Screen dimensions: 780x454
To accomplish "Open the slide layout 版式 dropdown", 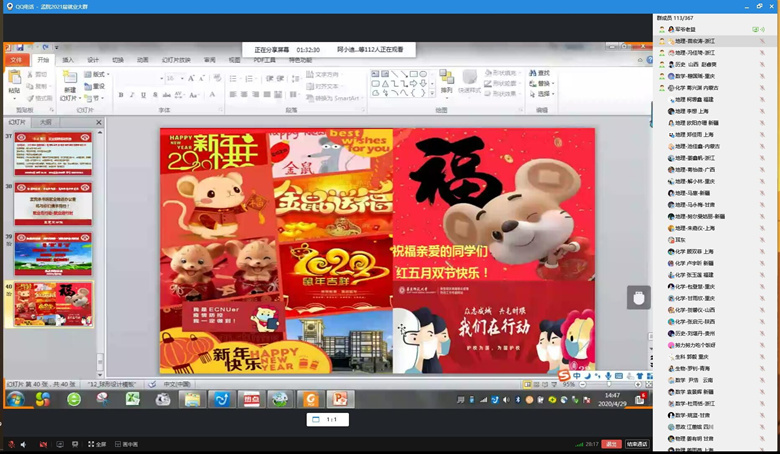I will pyautogui.click(x=97, y=75).
